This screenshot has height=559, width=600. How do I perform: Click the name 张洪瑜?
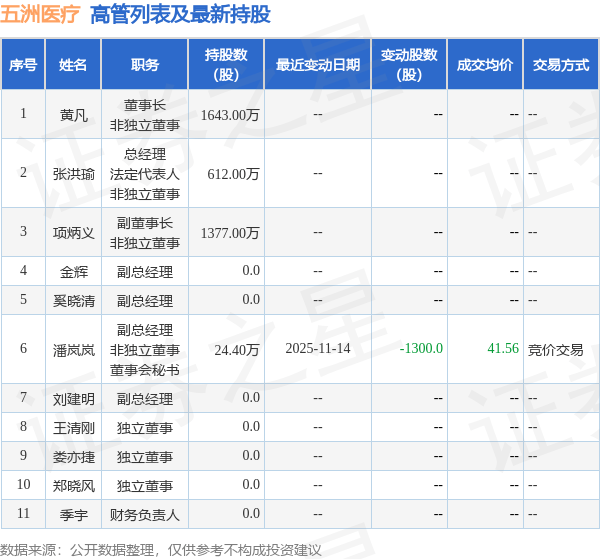click(73, 174)
